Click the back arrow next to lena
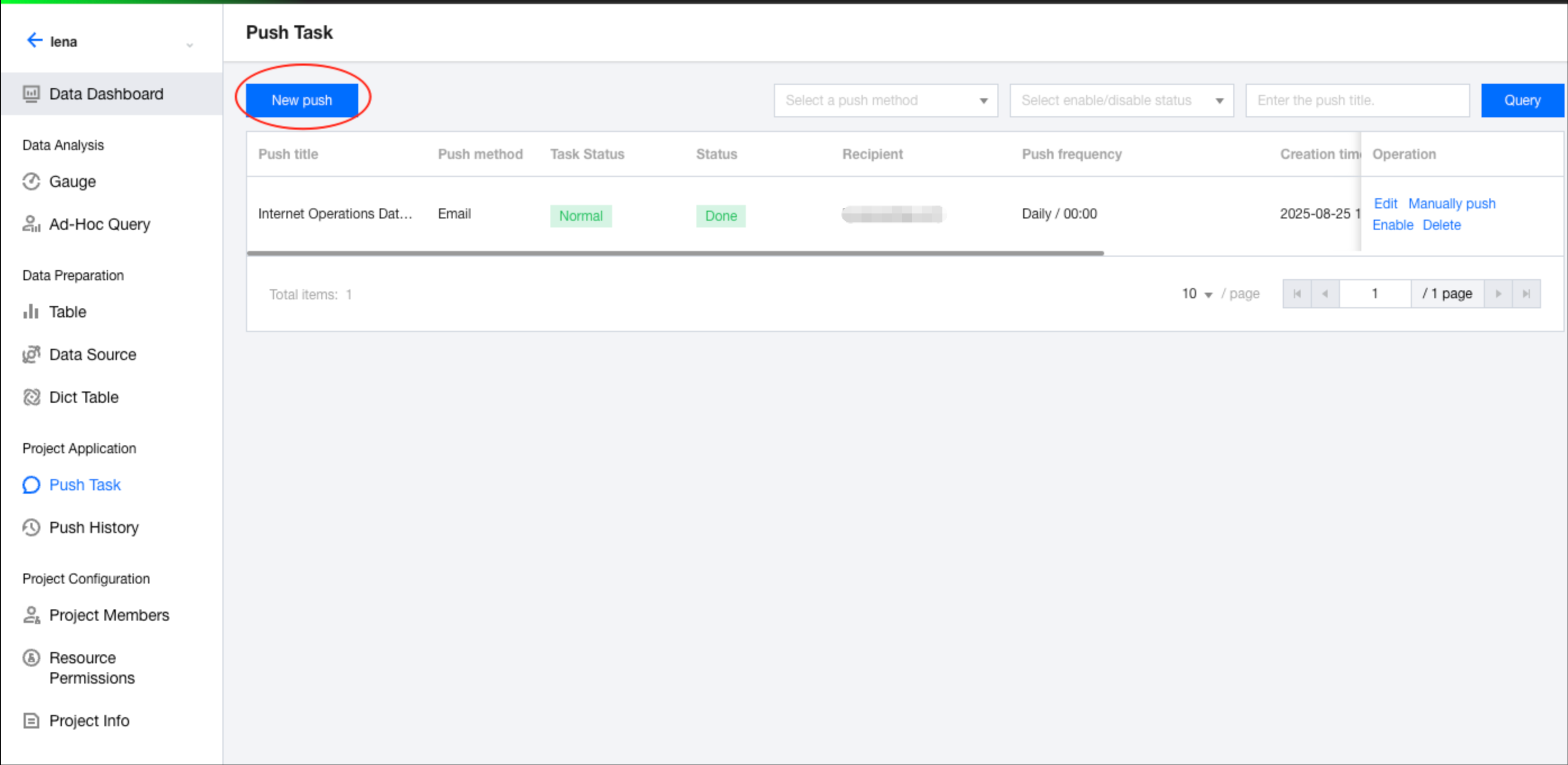The width and height of the screenshot is (1568, 765). point(34,41)
